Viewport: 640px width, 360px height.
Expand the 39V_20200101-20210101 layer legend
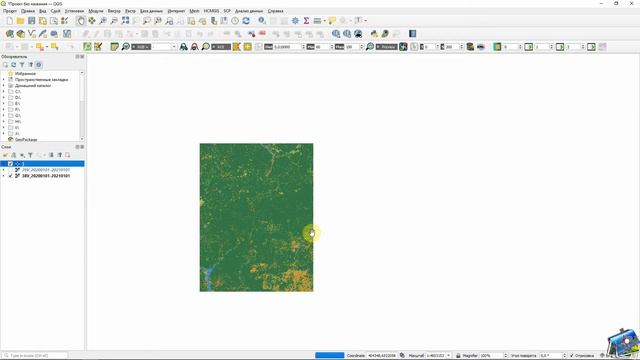click(x=4, y=170)
